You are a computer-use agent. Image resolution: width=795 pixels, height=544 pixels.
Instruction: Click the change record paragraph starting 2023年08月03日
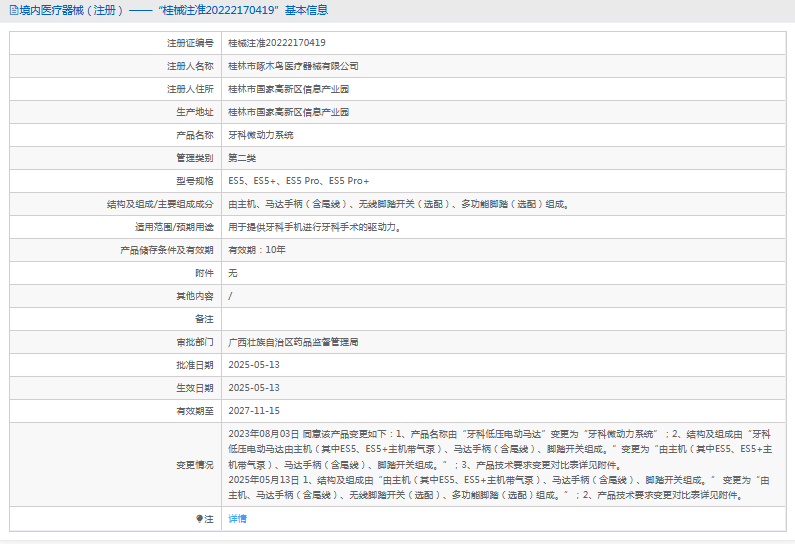[500, 449]
